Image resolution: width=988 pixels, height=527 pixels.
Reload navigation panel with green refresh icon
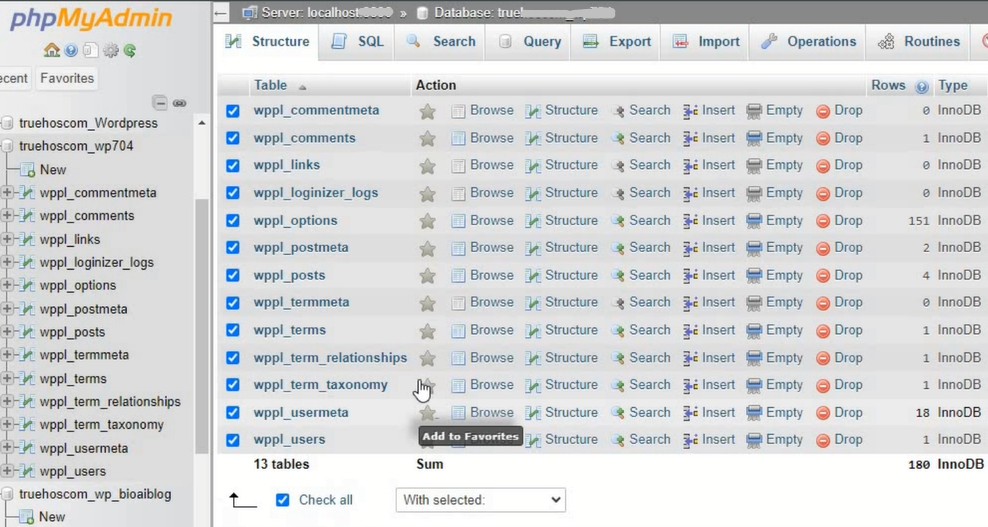pos(130,50)
